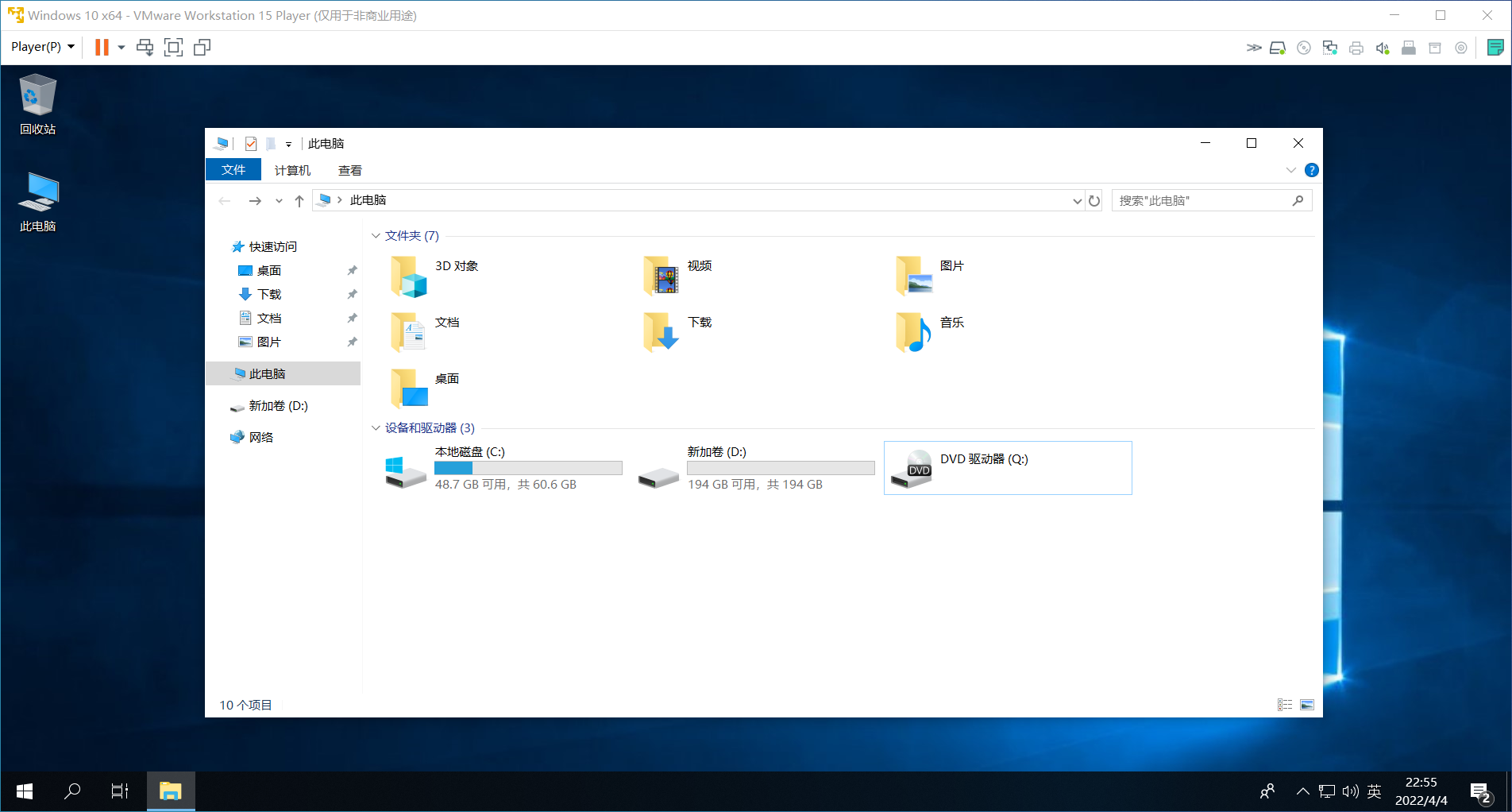The image size is (1512, 812).
Task: Select DVD 驱动器 (Q:)
Action: (1008, 469)
